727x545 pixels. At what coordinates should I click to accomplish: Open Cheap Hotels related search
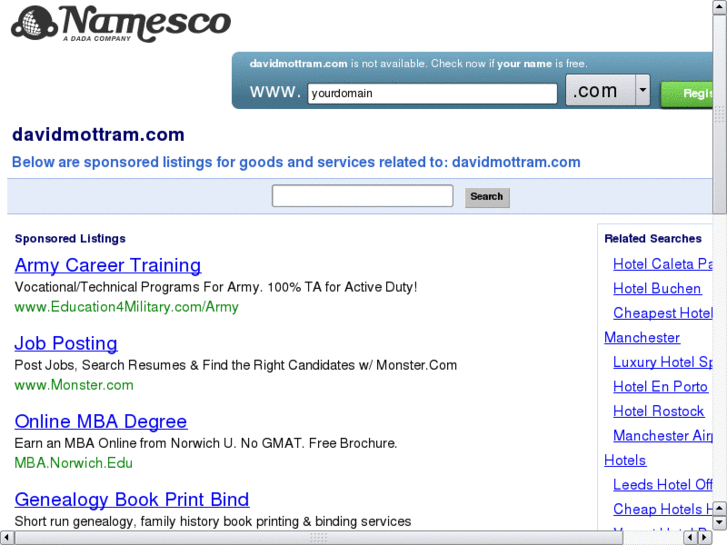(663, 509)
